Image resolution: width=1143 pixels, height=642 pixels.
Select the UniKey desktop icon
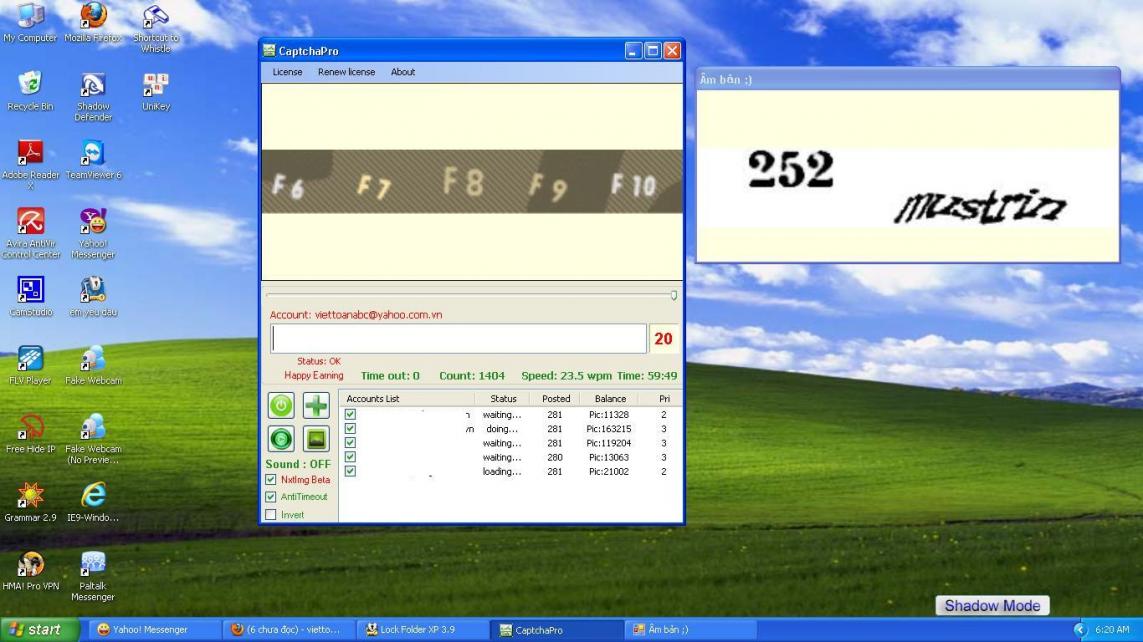[x=155, y=91]
